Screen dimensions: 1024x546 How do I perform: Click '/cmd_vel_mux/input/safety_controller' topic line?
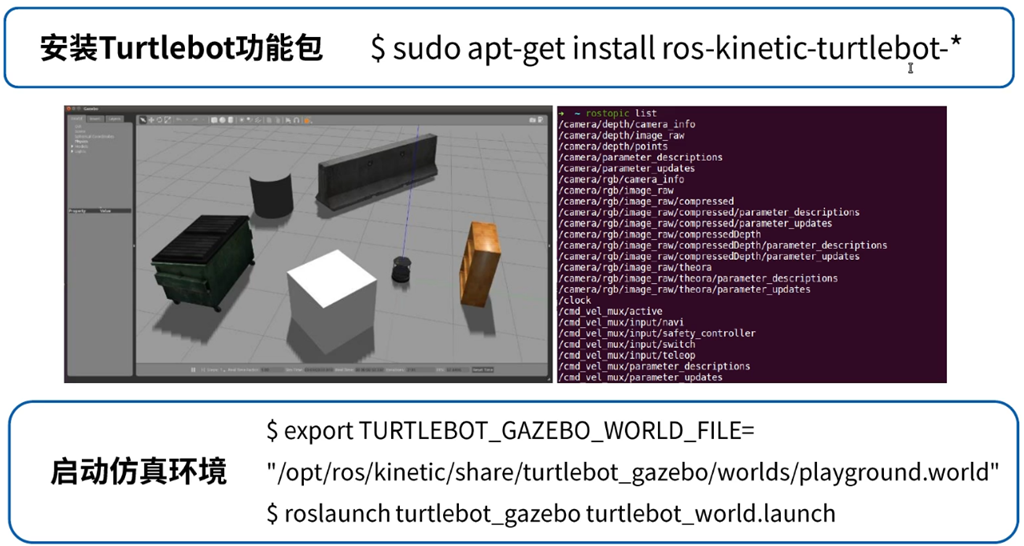click(657, 333)
